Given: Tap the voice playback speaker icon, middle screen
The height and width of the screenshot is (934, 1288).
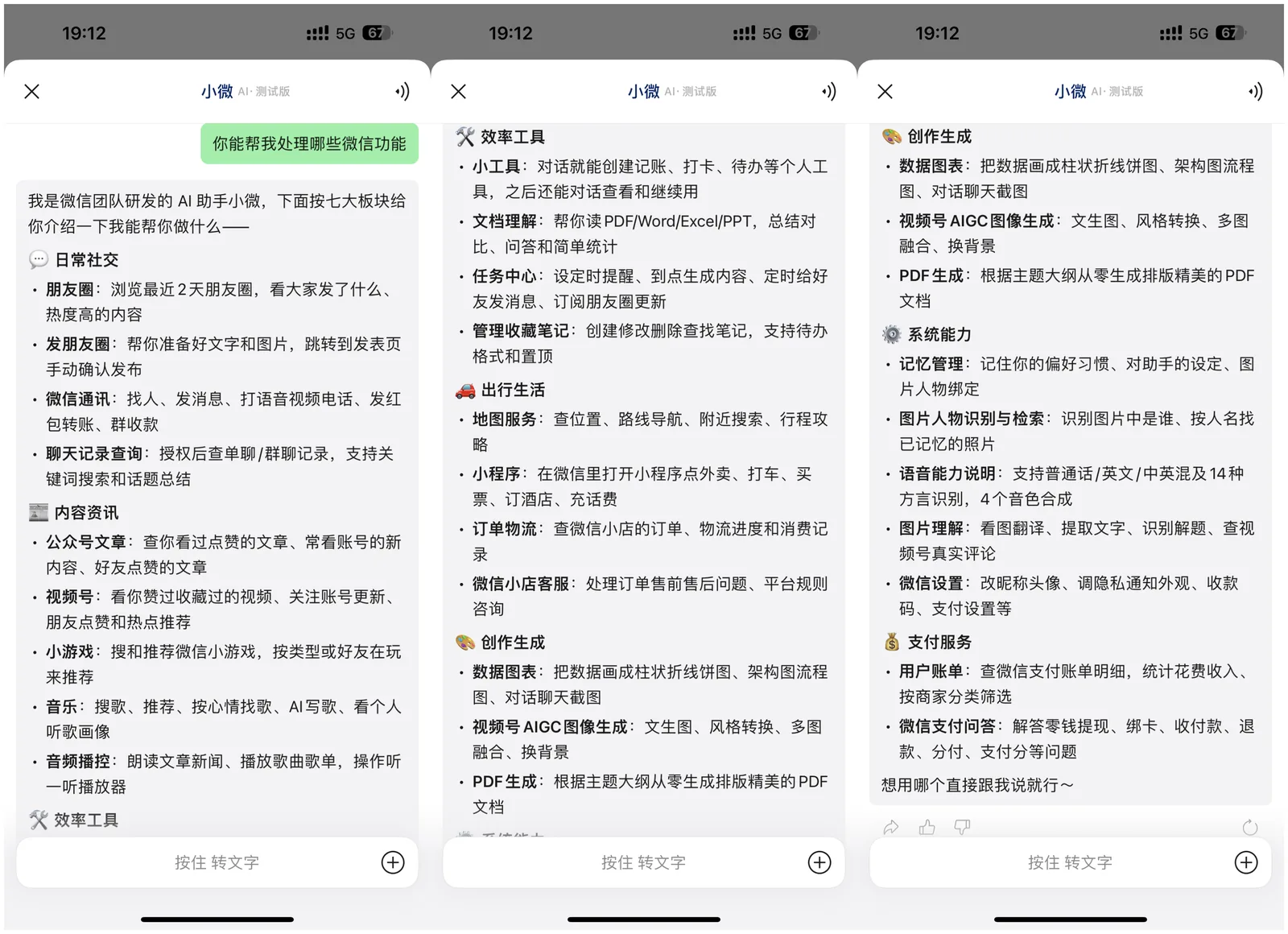Looking at the screenshot, I should click(x=829, y=92).
